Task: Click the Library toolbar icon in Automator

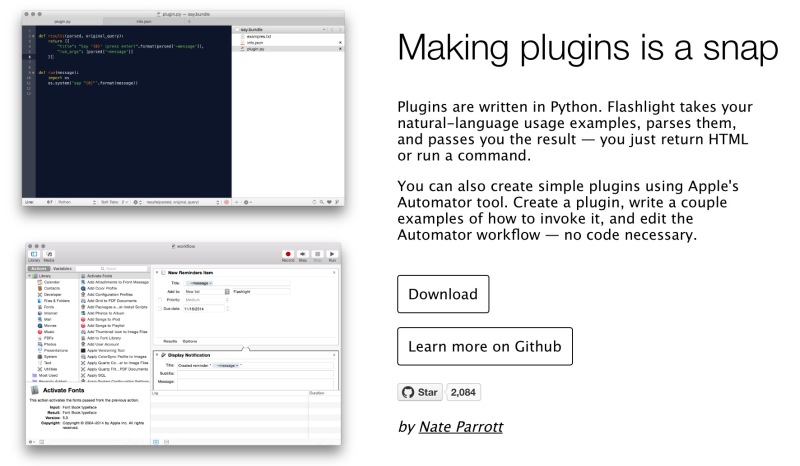Action: point(34,254)
